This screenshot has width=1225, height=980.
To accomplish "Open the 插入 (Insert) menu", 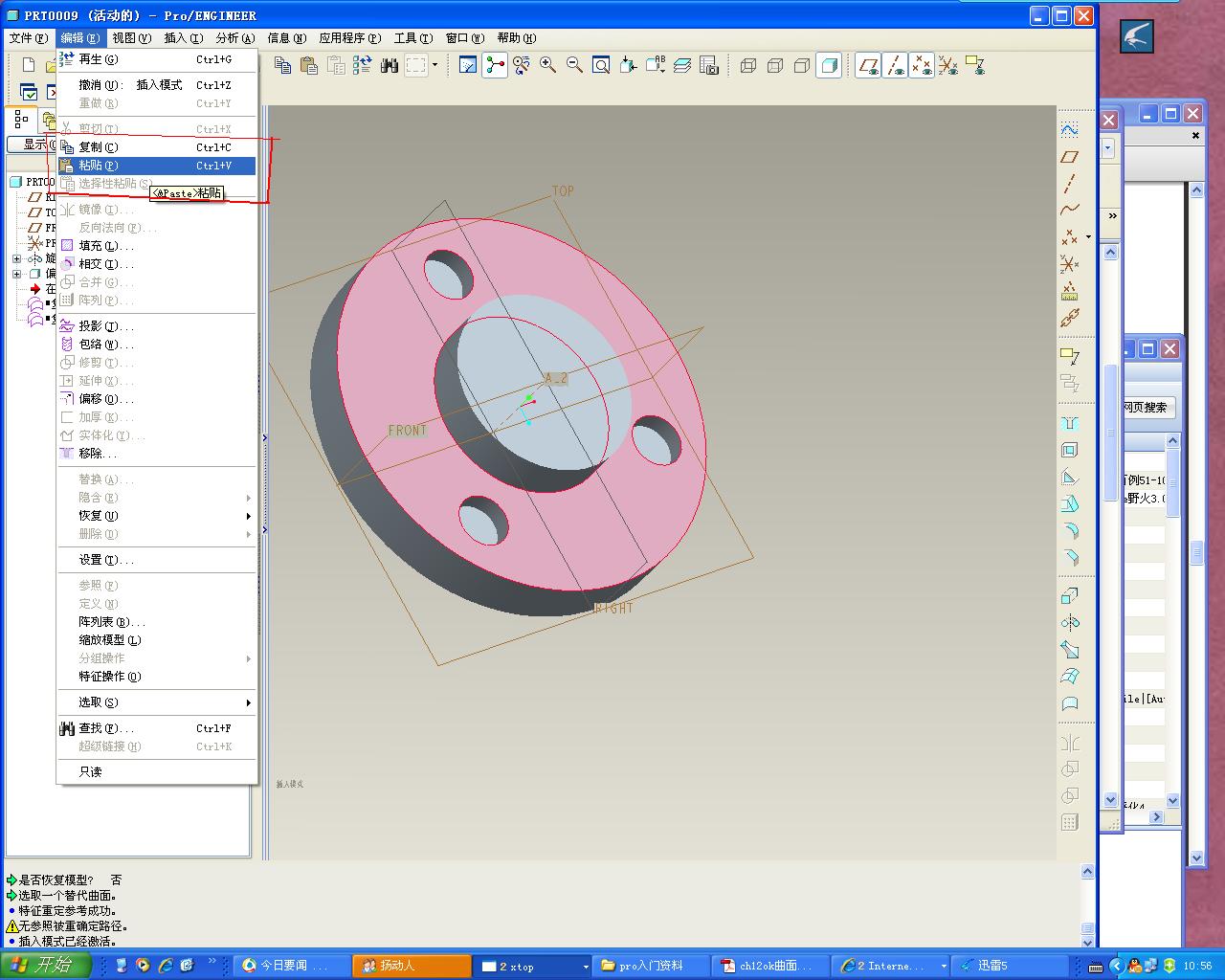I will (x=183, y=38).
